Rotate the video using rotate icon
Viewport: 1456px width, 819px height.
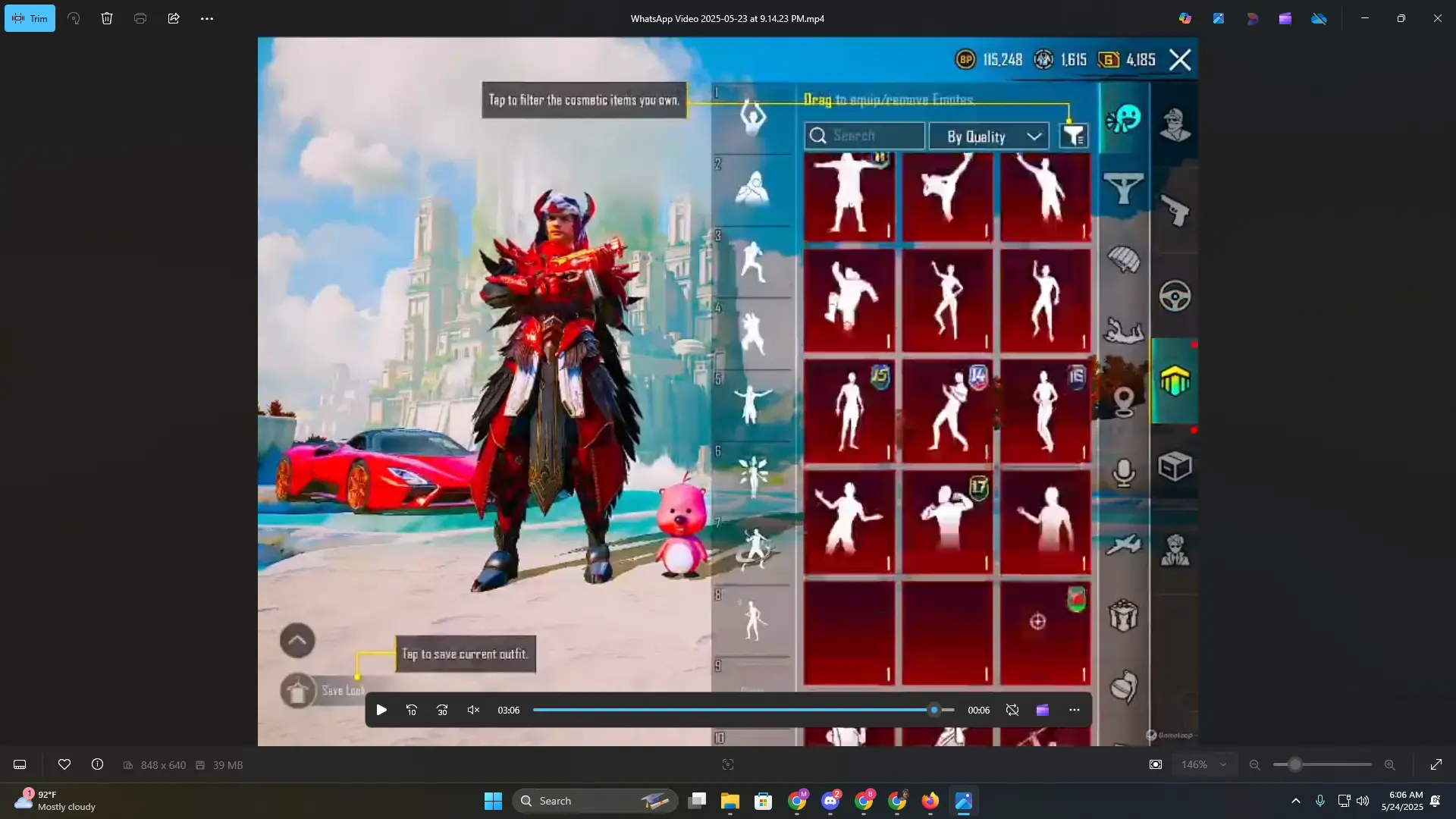(74, 18)
